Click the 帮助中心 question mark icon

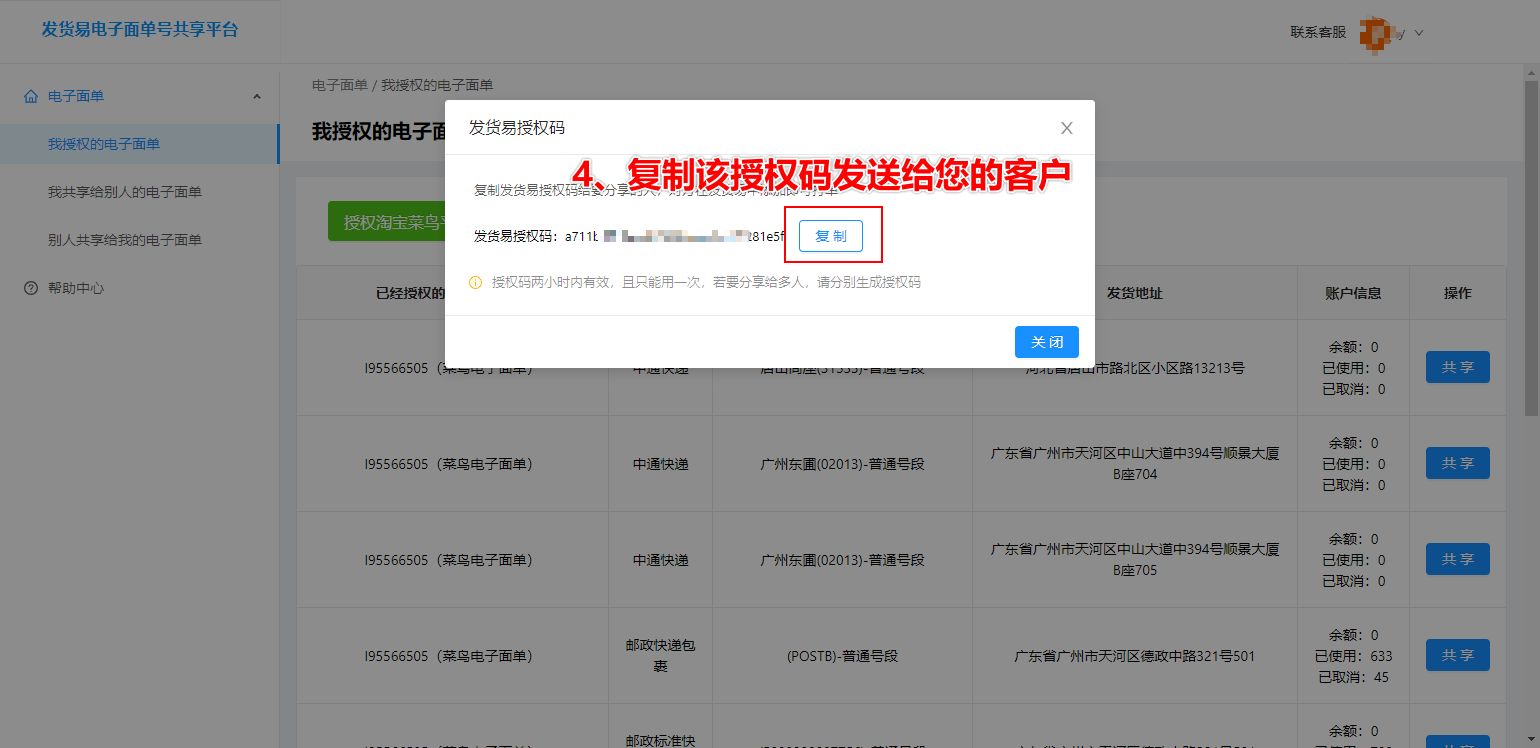coord(31,288)
